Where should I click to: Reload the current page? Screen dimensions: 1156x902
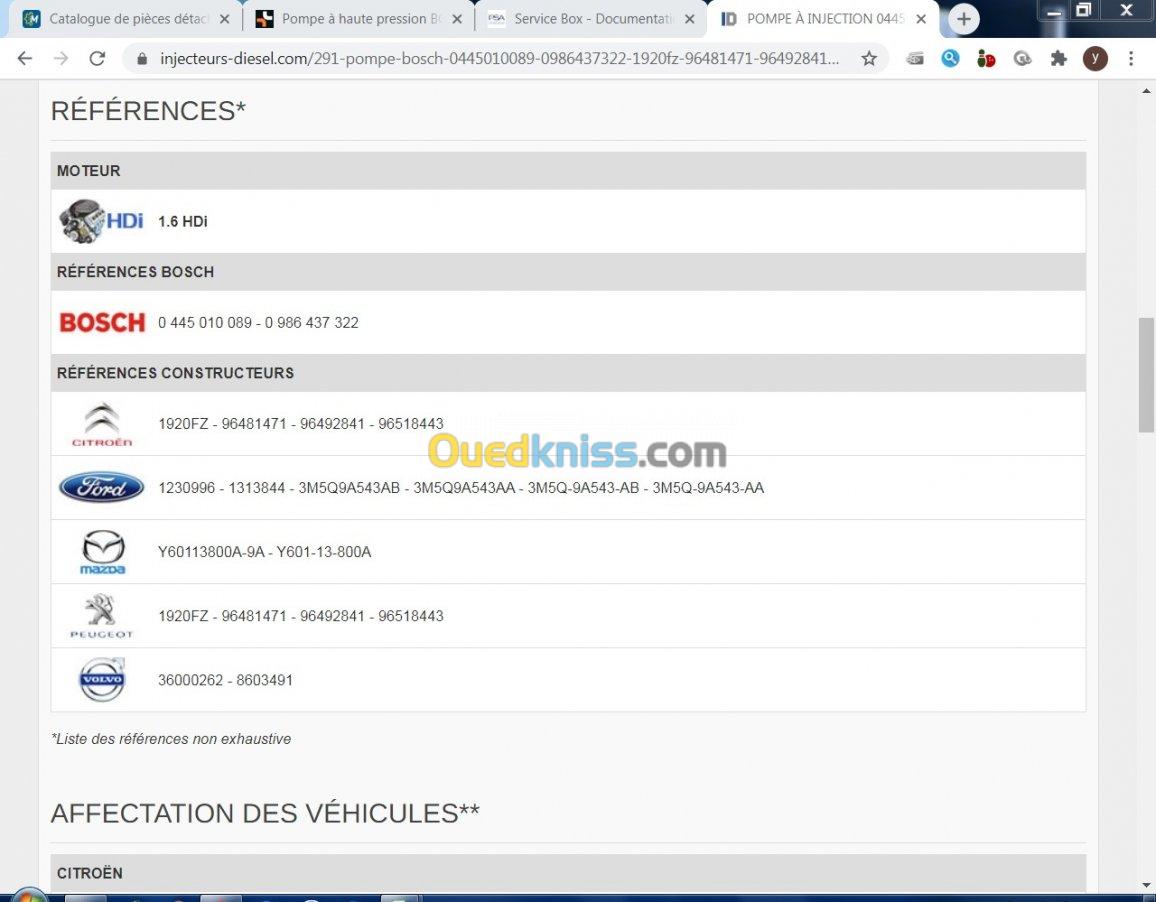tap(97, 58)
